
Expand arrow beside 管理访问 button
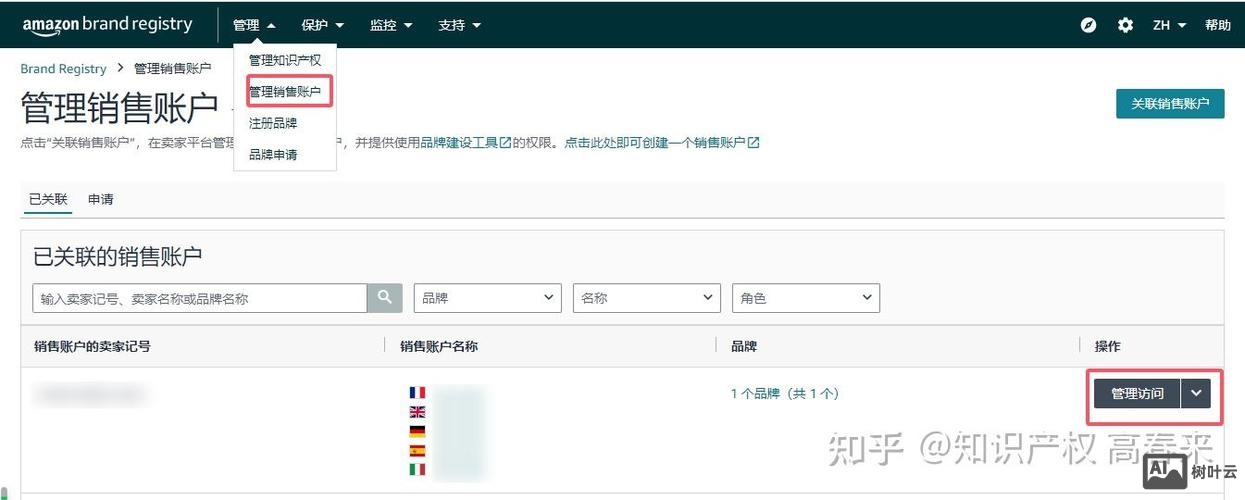point(1196,394)
